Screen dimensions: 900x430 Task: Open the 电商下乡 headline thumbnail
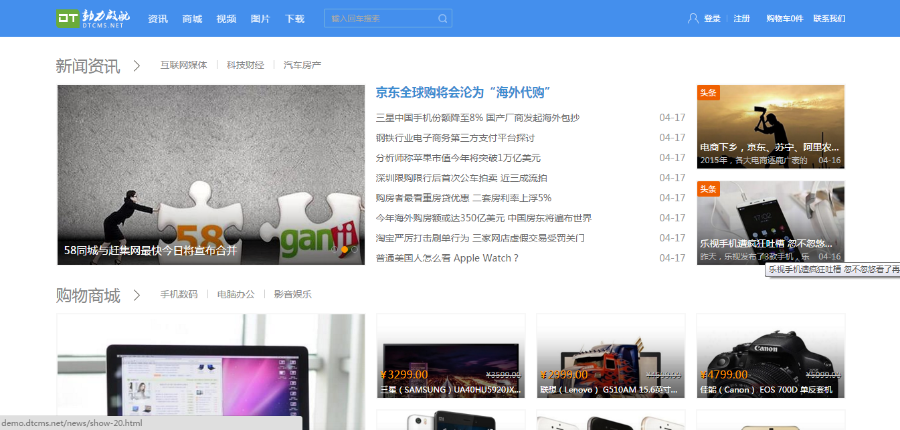770,126
